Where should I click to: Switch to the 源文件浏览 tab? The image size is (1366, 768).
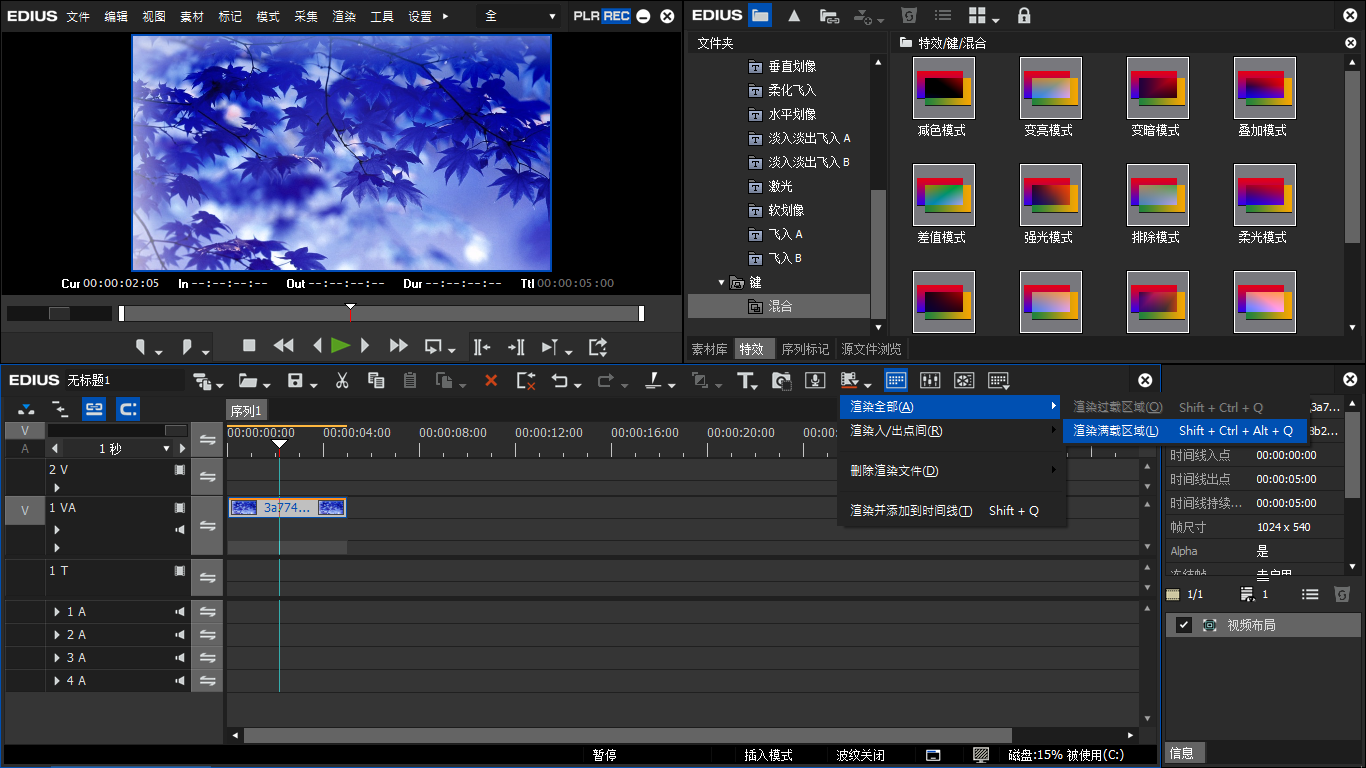coord(871,349)
